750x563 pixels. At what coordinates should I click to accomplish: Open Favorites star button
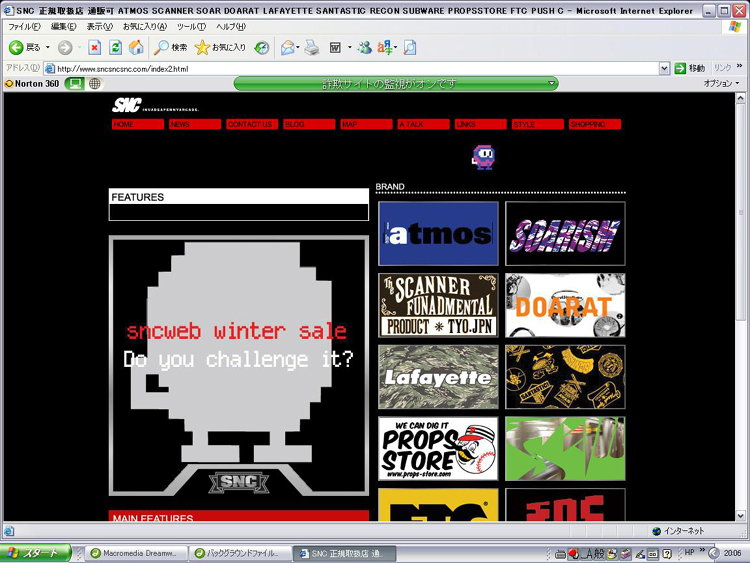(220, 47)
